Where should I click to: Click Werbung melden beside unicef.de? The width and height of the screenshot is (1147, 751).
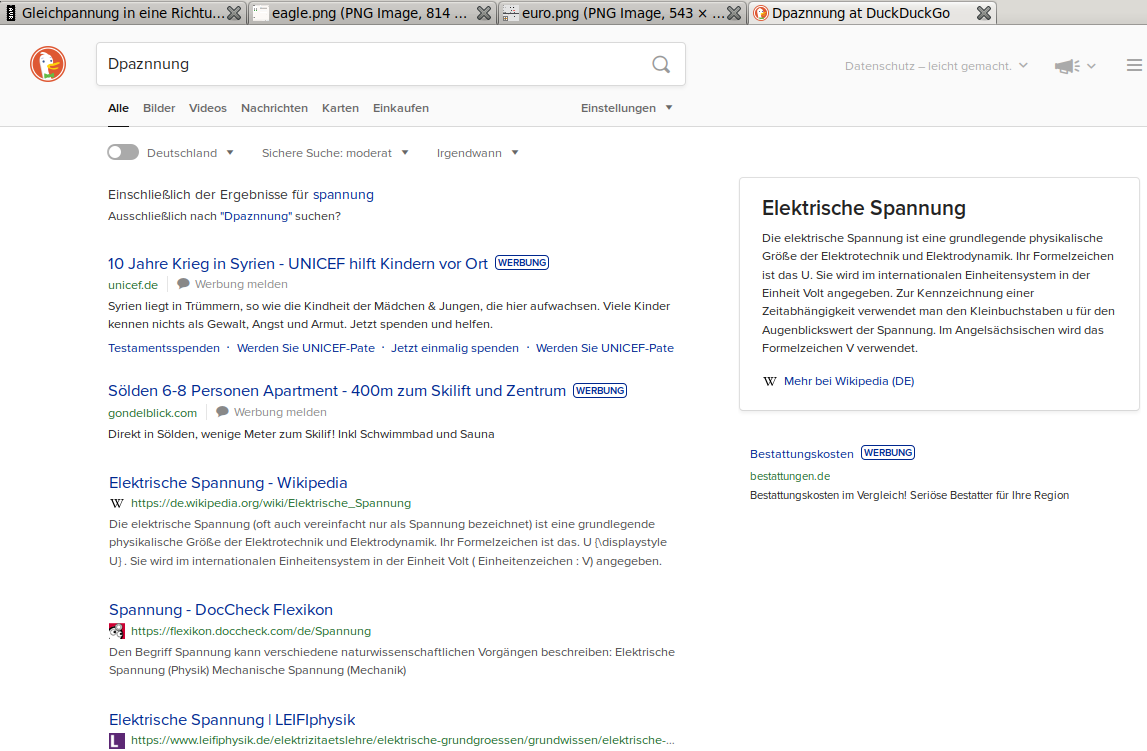[x=241, y=284]
